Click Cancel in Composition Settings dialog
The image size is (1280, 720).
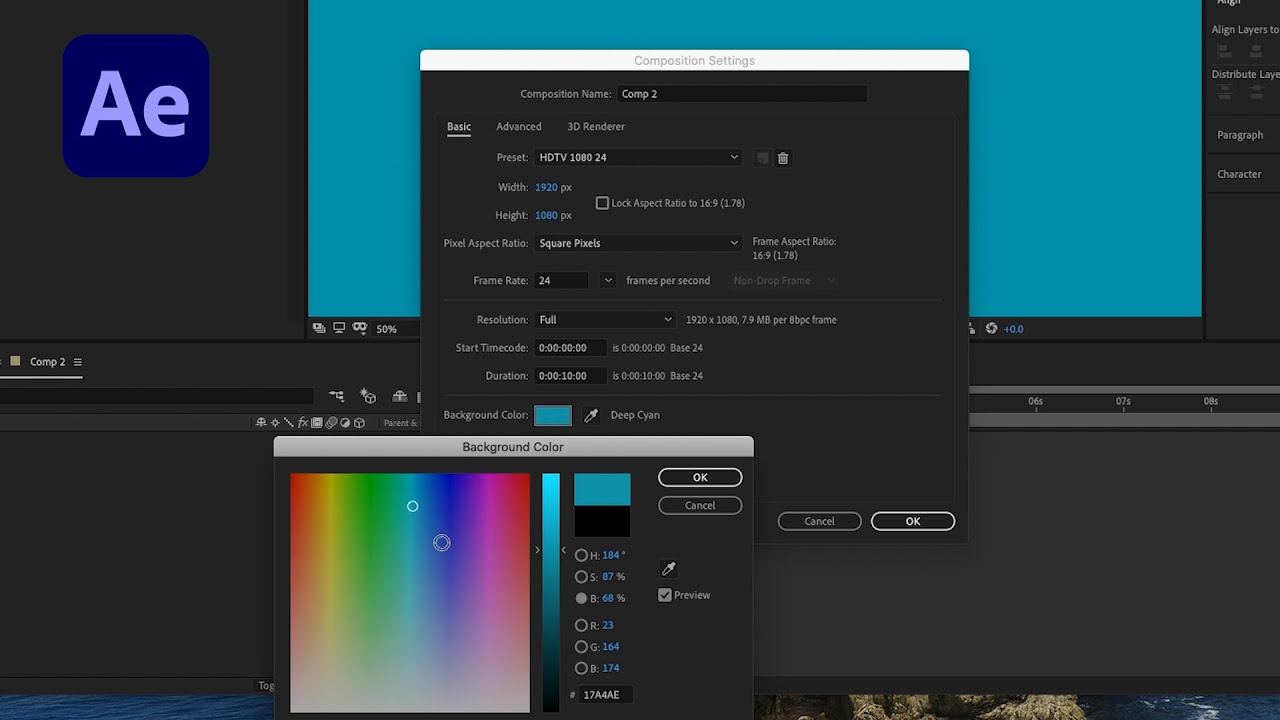point(819,521)
